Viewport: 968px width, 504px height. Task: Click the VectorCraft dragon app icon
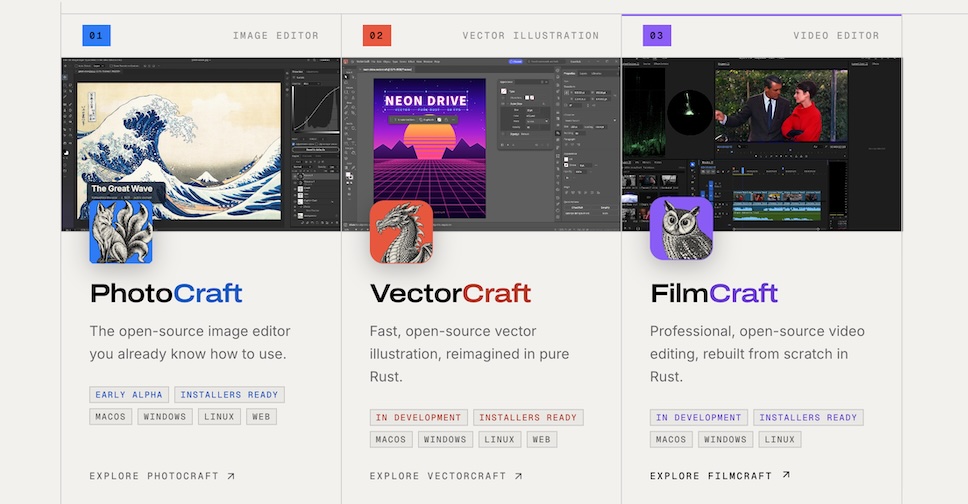point(401,232)
